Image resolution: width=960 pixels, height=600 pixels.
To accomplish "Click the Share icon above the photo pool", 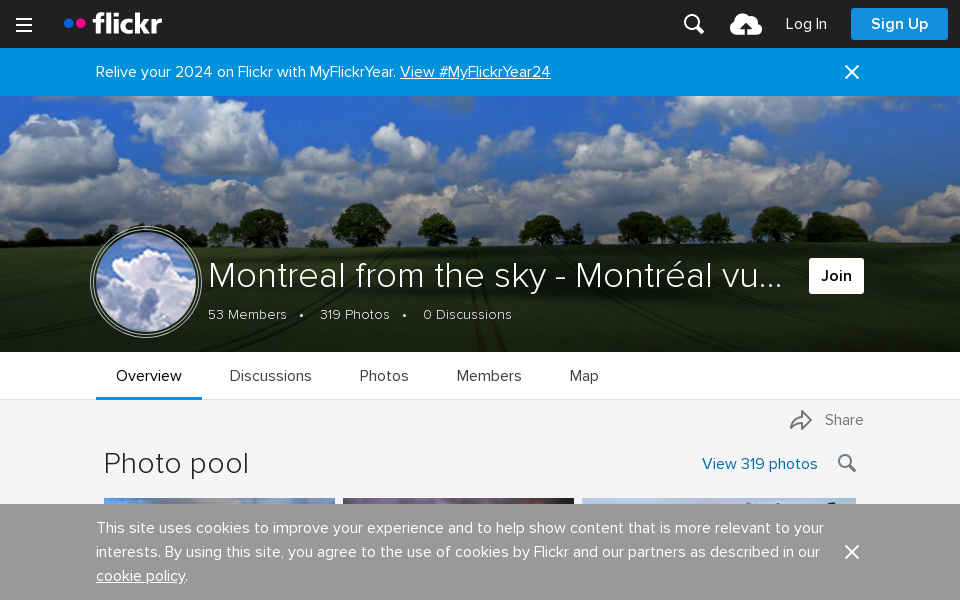I will pyautogui.click(x=800, y=420).
